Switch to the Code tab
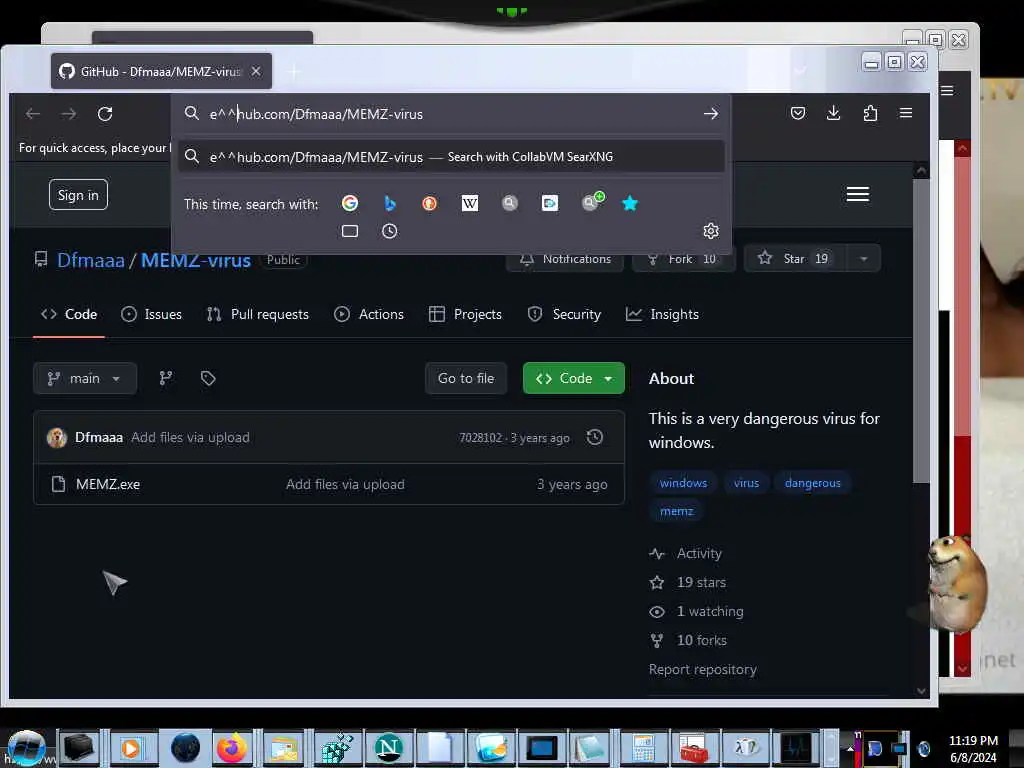Screen dimensions: 1024x768 coord(69,314)
